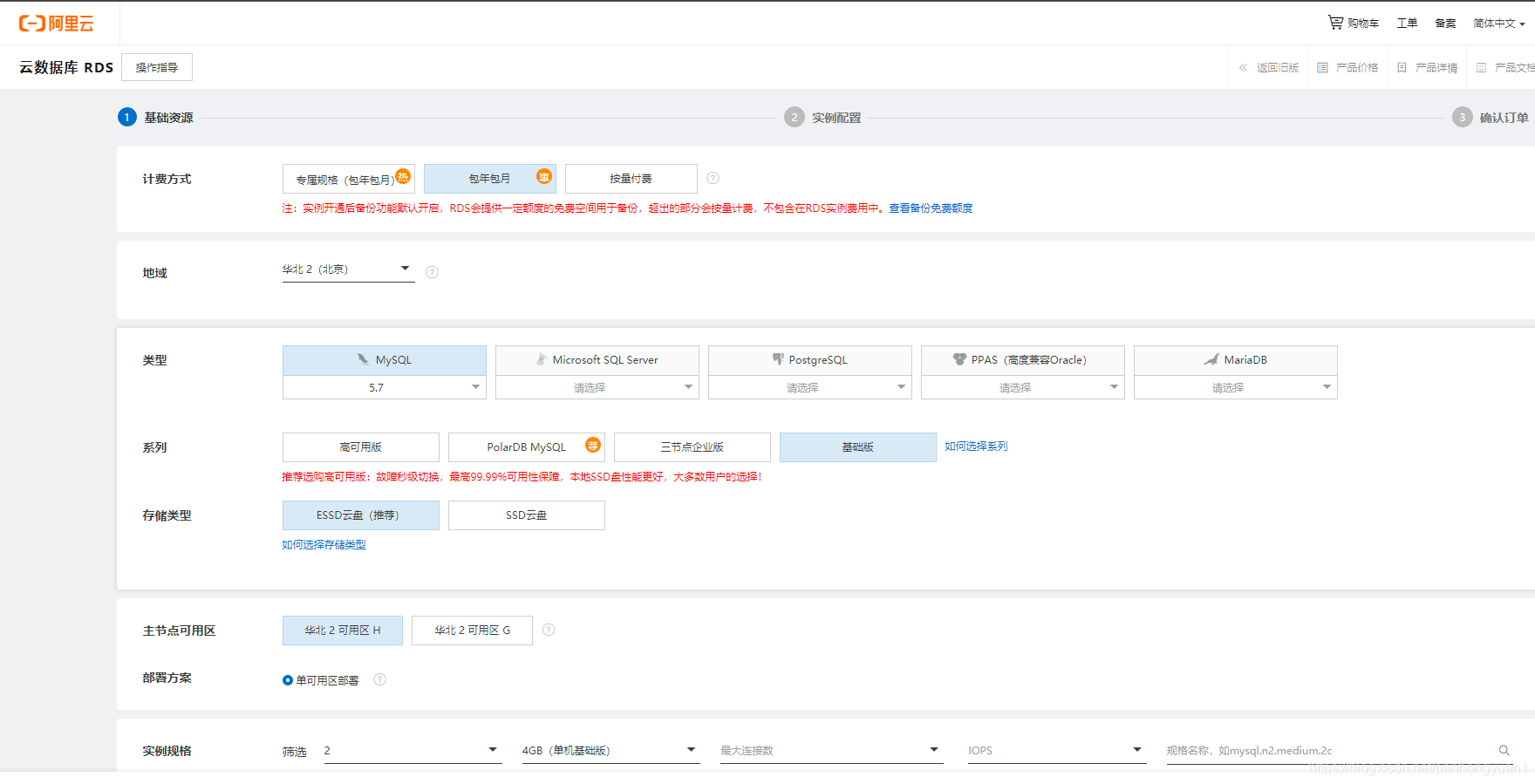
Task: Click the 产品价格 list icon
Action: (1322, 67)
